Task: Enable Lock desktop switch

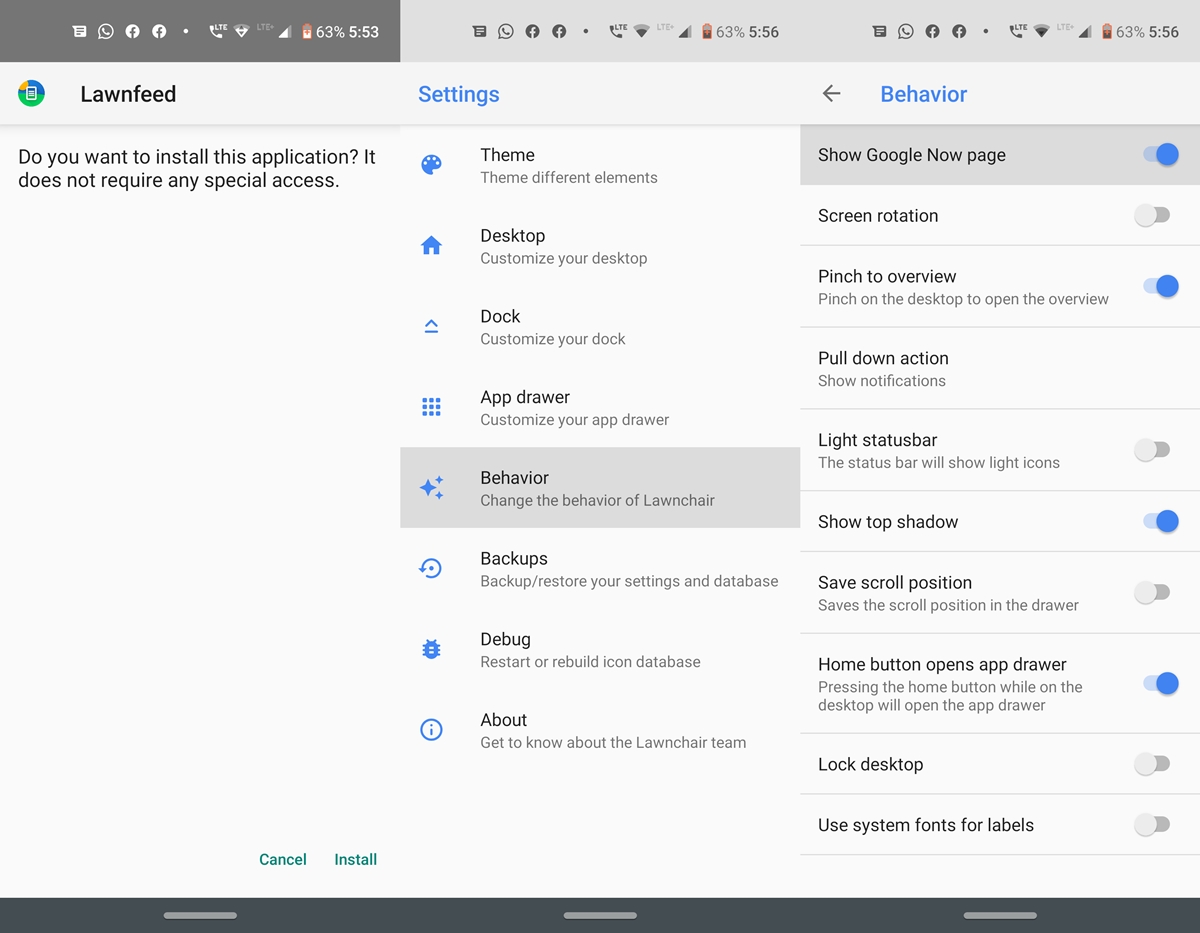Action: [1152, 765]
